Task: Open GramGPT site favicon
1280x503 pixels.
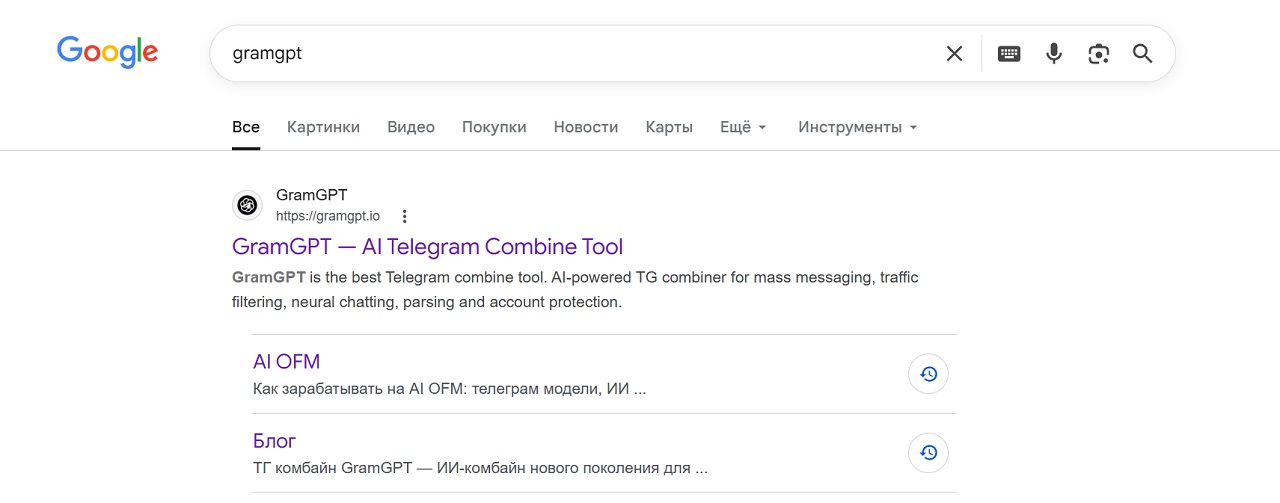Action: pos(247,205)
